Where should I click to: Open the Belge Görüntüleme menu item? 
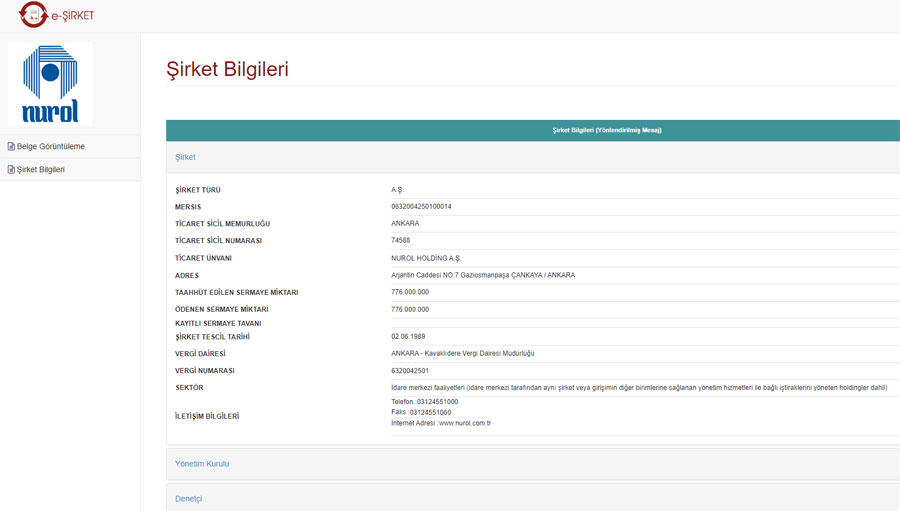tap(70, 146)
